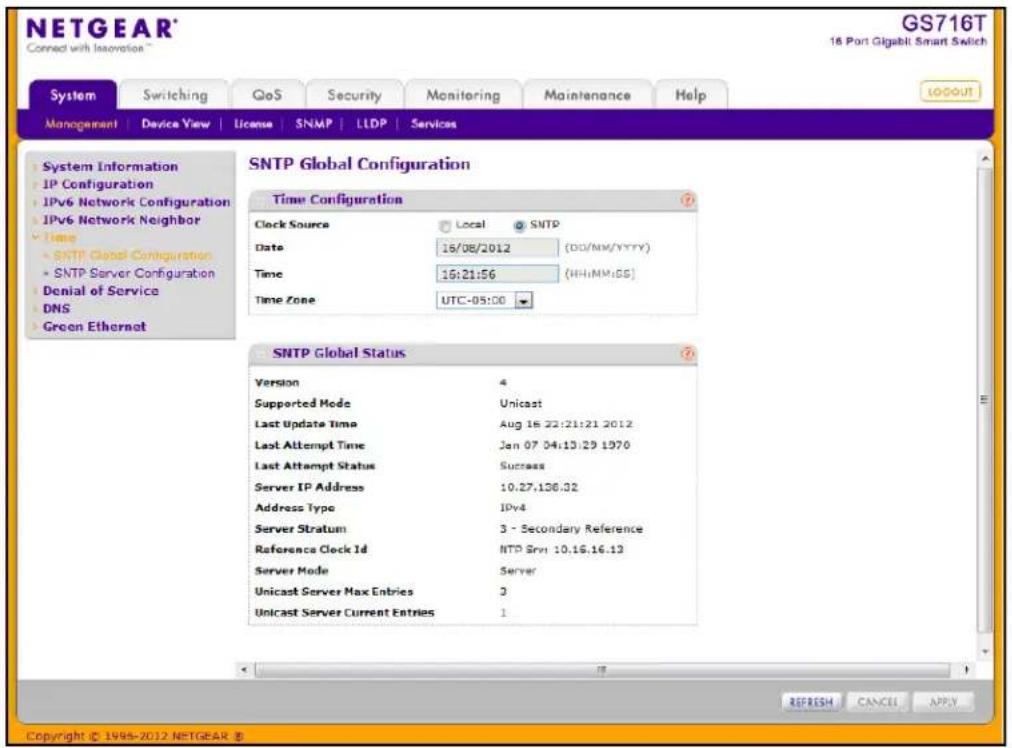Image resolution: width=1012 pixels, height=748 pixels.
Task: Click the APPLY button
Action: pos(943,702)
